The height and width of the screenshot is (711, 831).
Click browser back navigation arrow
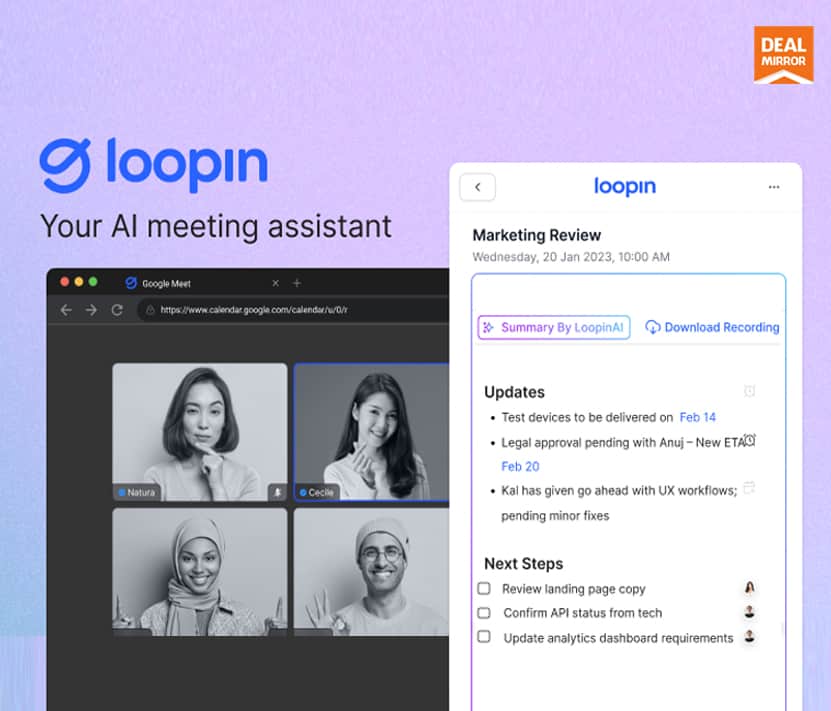66,310
